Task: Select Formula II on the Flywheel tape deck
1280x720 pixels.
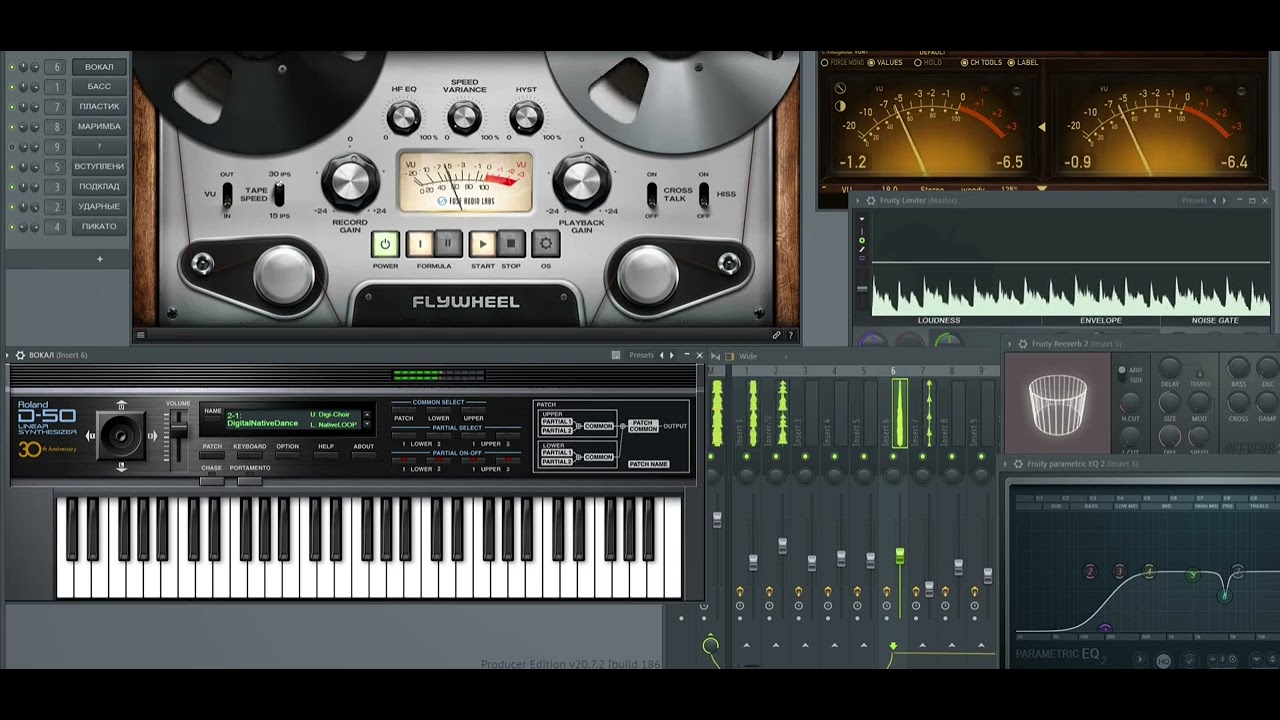Action: [448, 243]
